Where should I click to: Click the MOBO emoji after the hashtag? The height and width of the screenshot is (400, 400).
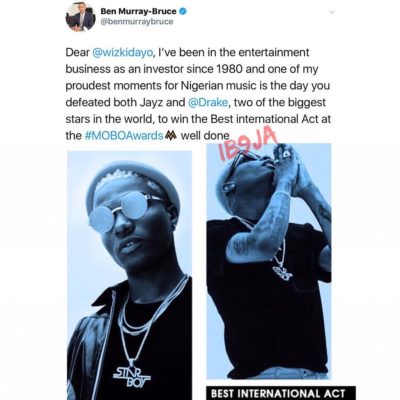[171, 136]
